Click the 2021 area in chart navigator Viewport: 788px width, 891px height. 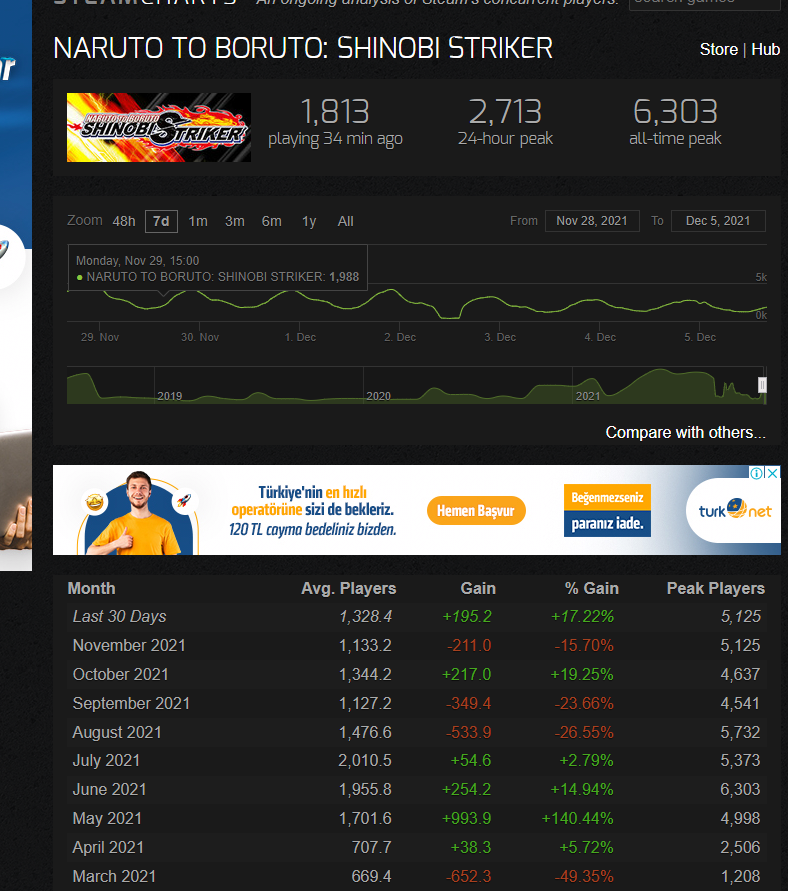coord(587,395)
